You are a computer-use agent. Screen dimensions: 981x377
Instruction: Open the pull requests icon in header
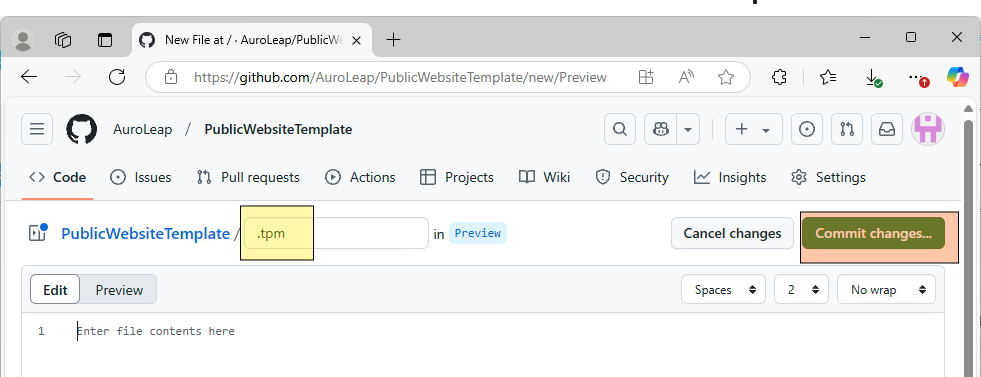(x=847, y=129)
